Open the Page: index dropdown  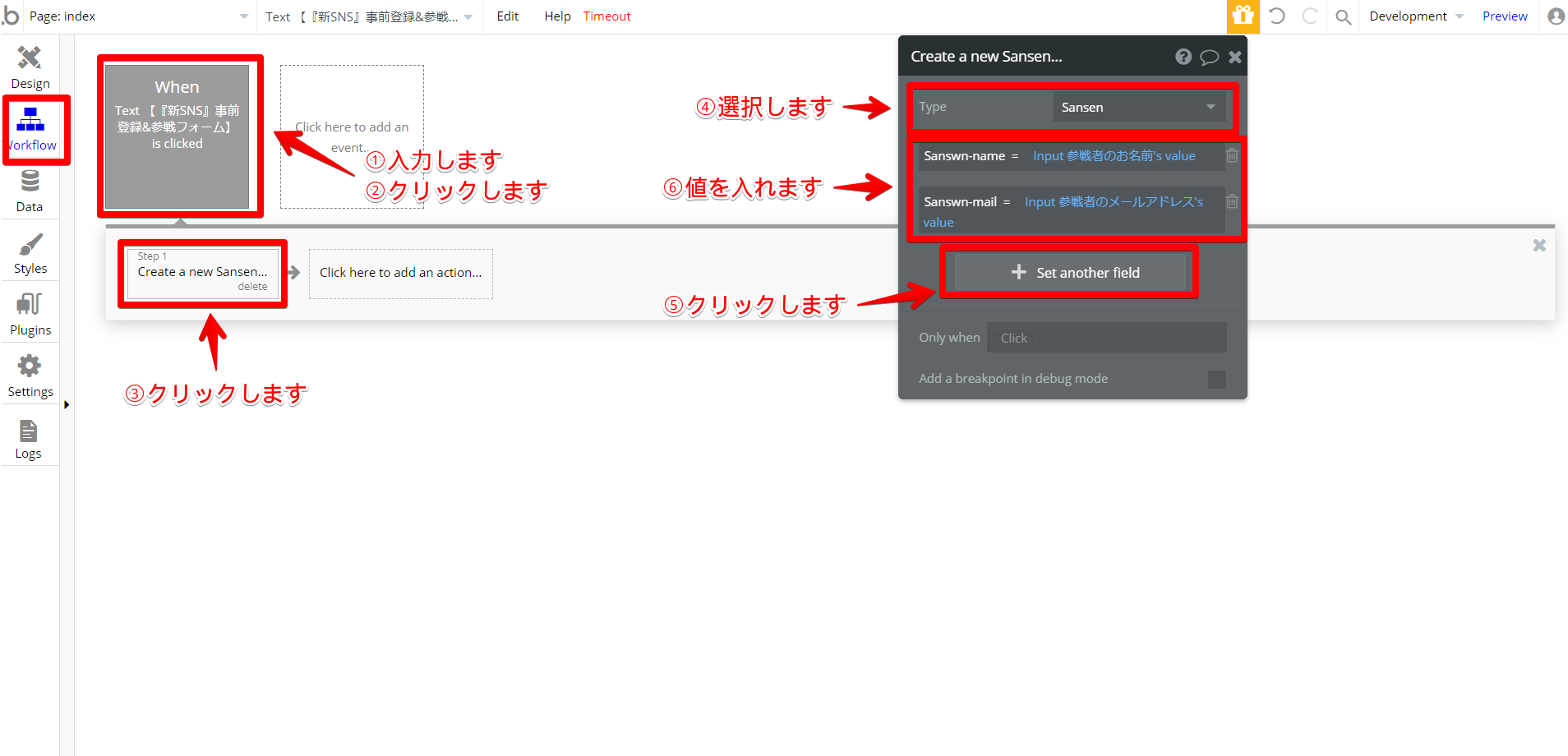[139, 16]
